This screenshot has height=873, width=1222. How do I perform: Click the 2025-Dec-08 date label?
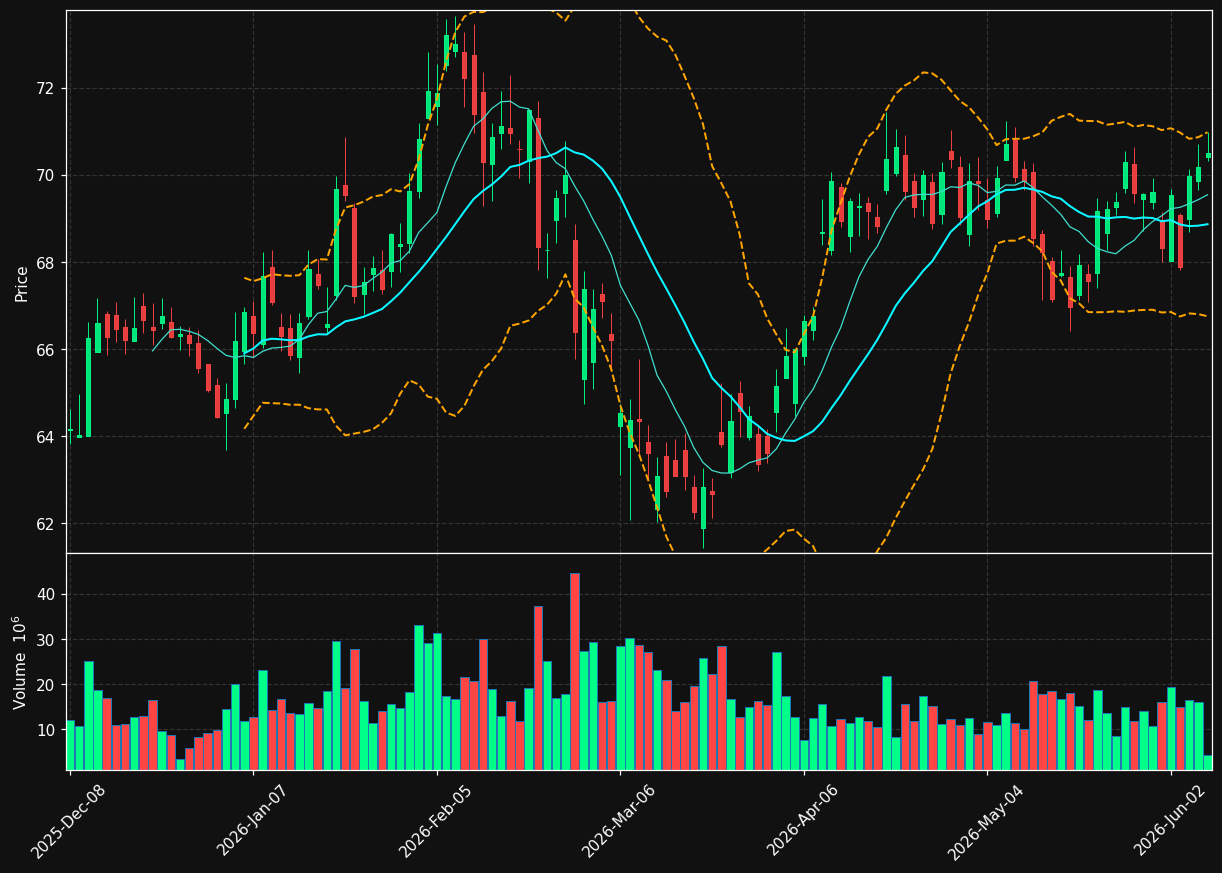69,821
